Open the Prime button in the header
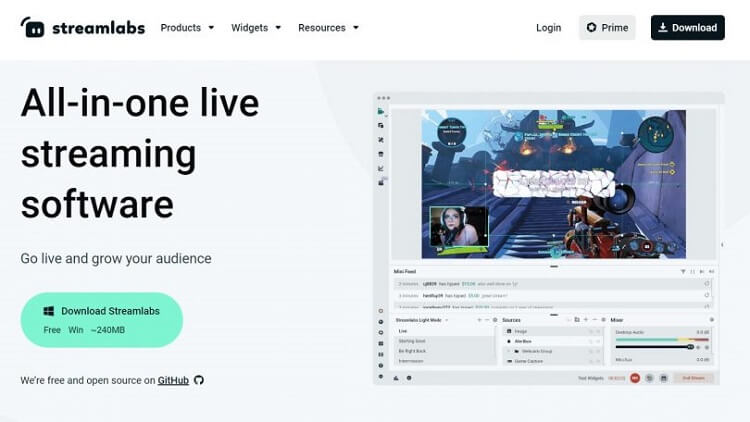Screen dimensions: 750x422 (607, 27)
